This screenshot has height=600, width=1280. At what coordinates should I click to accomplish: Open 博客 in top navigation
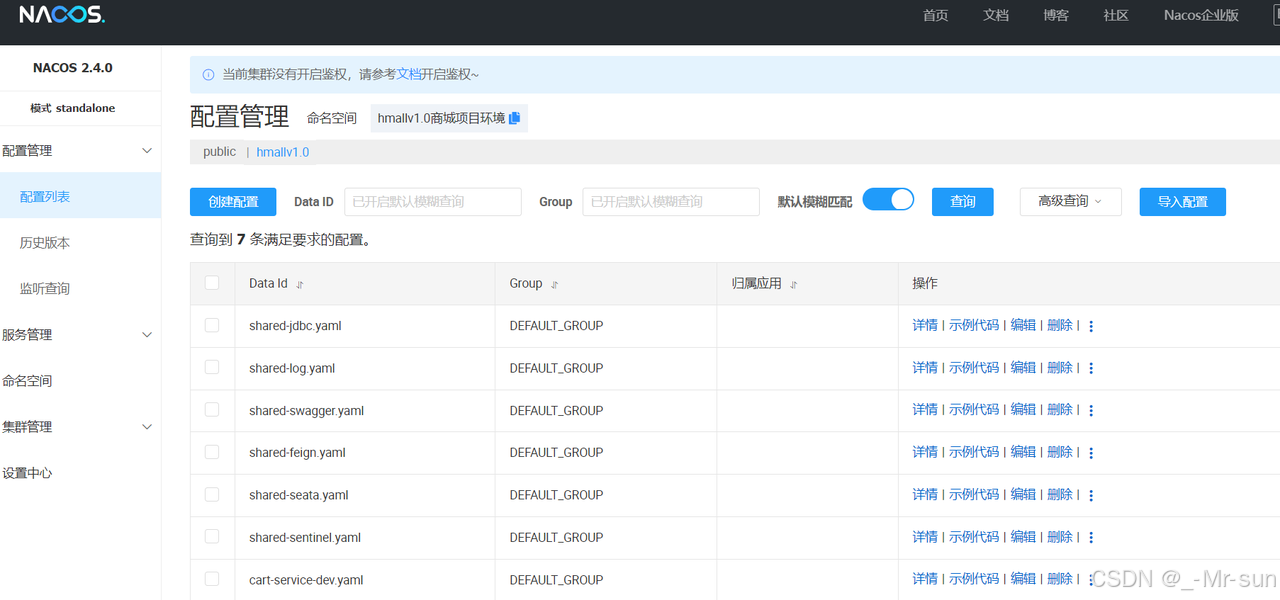(1056, 15)
